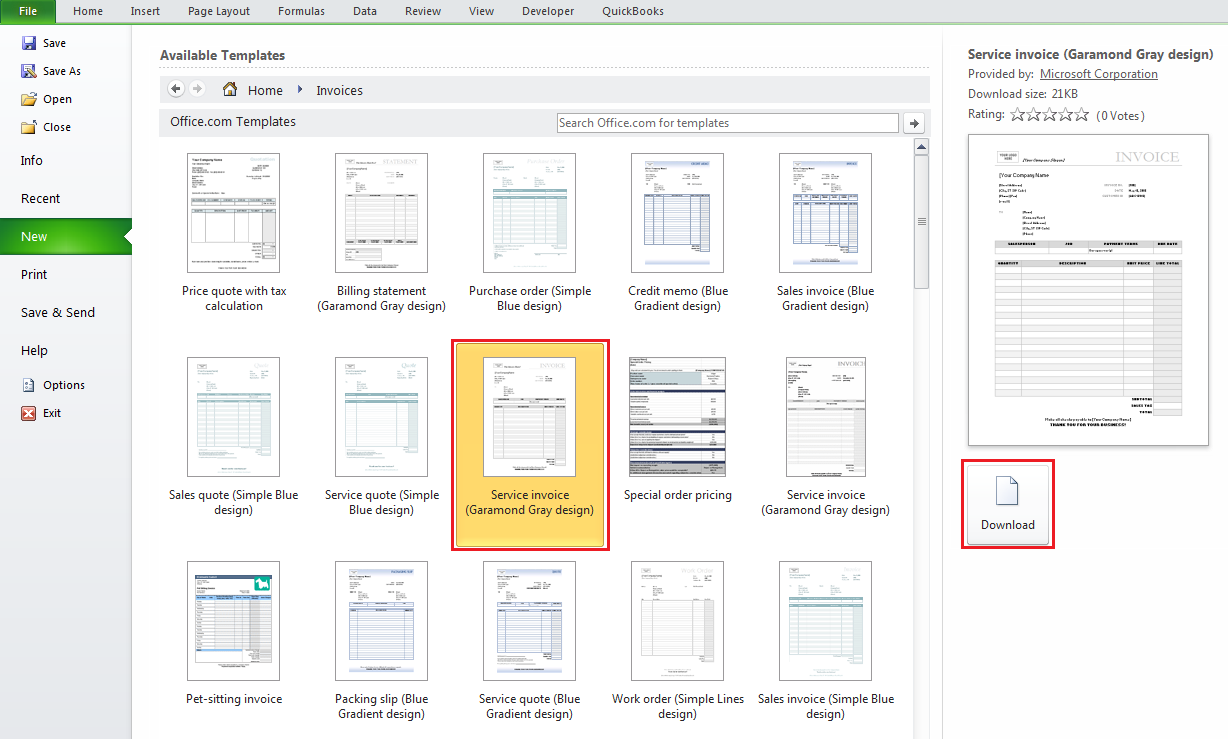This screenshot has width=1228, height=739.
Task: Click the Close folder icon
Action: (x=28, y=127)
